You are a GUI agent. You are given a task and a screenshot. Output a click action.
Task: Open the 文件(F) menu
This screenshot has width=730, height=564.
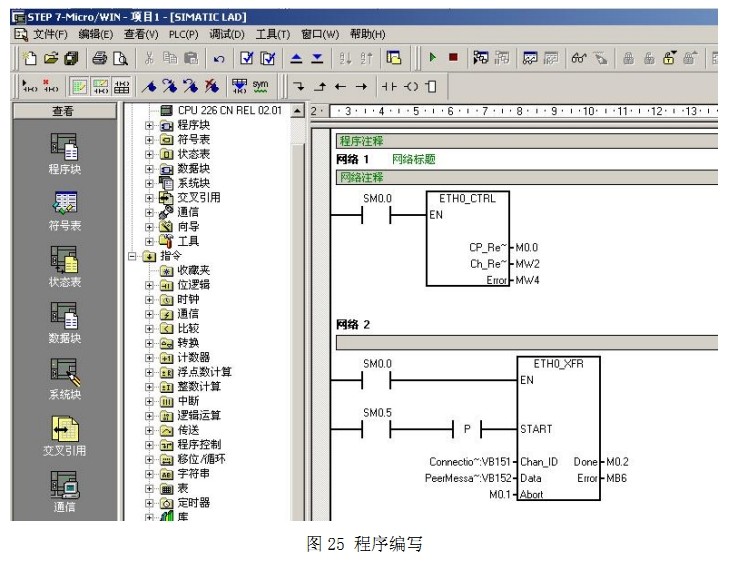tap(50, 34)
